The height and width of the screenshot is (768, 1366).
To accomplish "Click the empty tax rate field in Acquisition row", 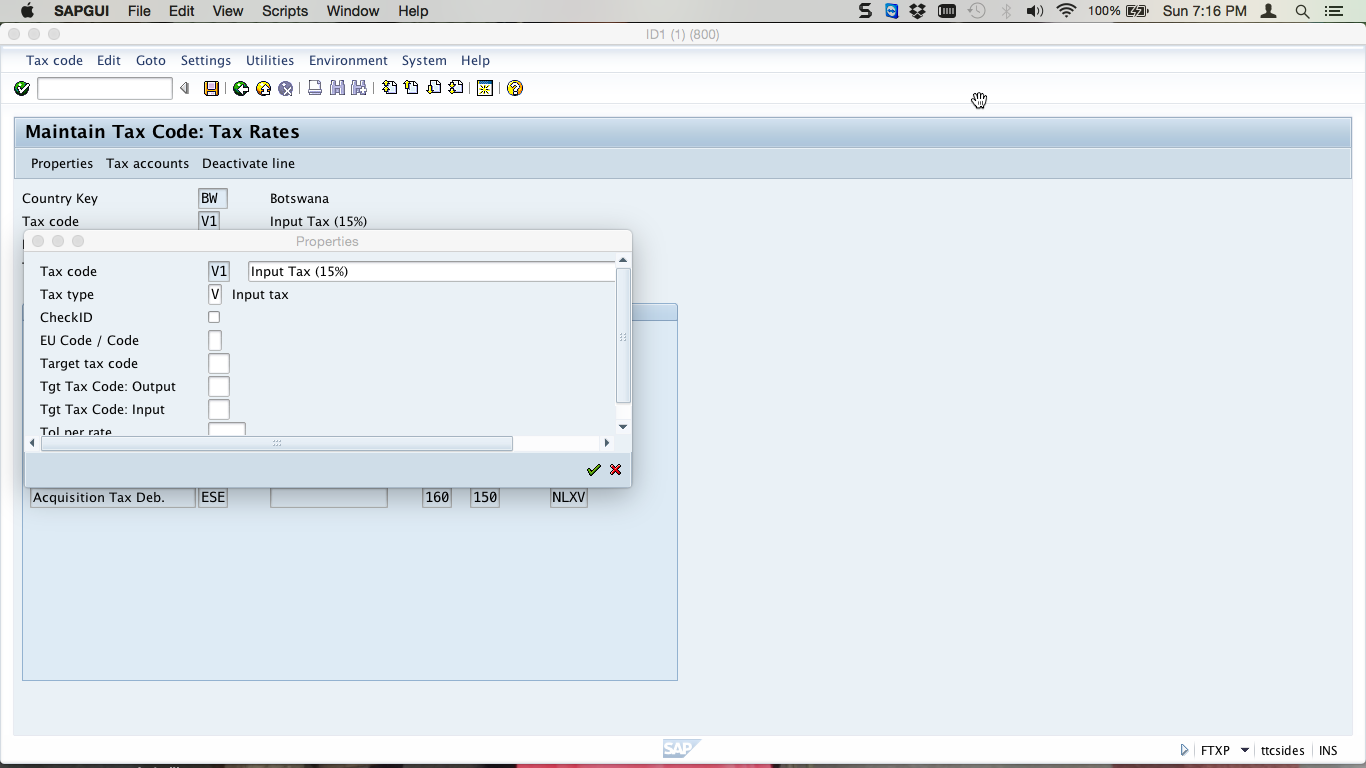I will [329, 497].
